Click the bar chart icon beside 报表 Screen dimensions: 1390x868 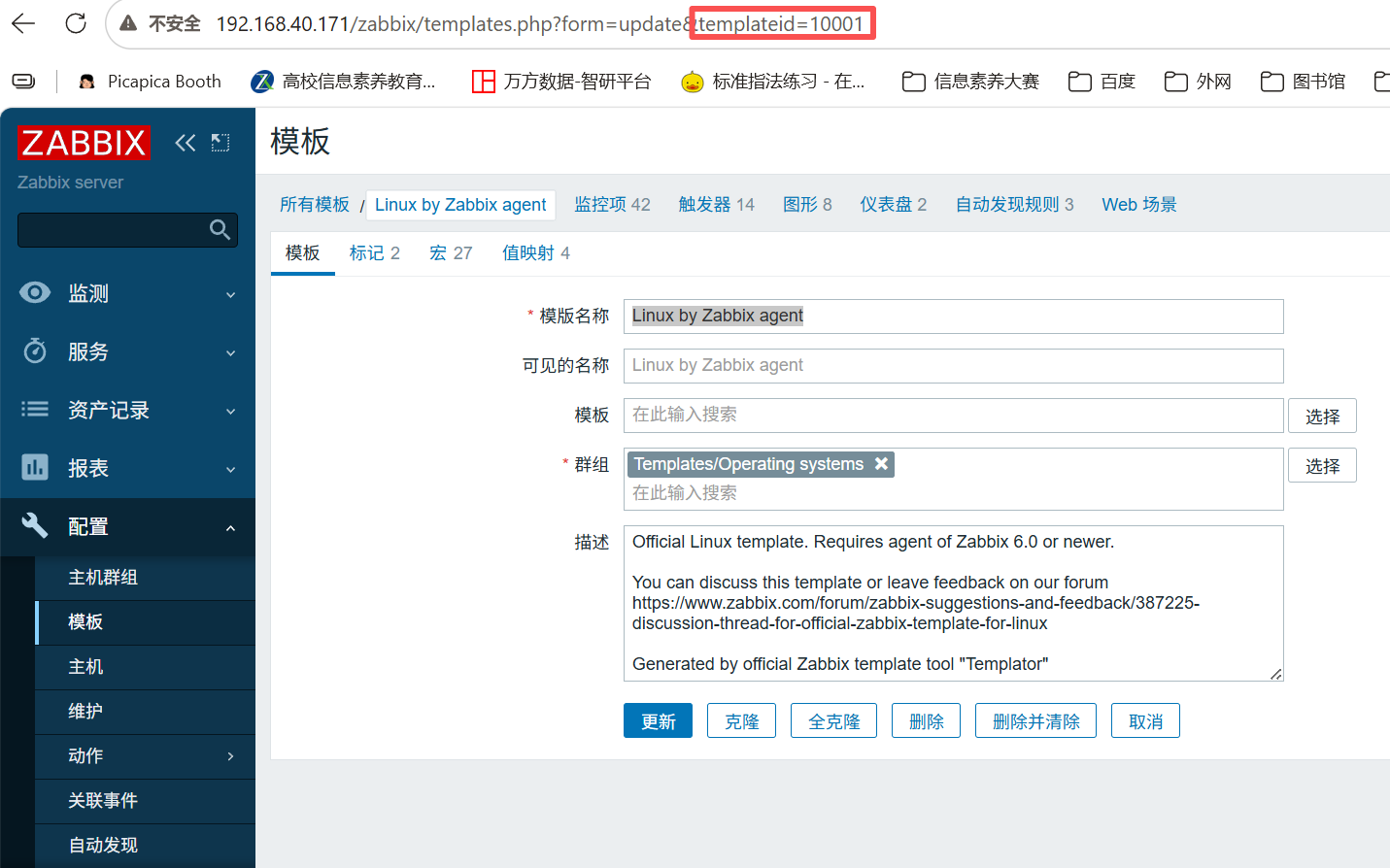click(x=35, y=467)
